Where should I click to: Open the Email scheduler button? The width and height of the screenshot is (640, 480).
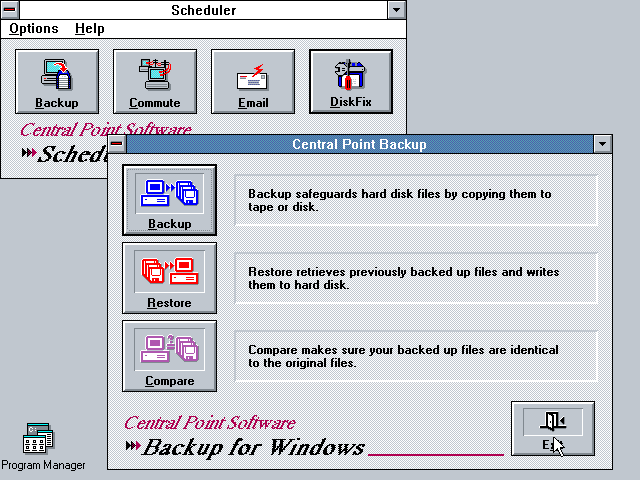(253, 82)
